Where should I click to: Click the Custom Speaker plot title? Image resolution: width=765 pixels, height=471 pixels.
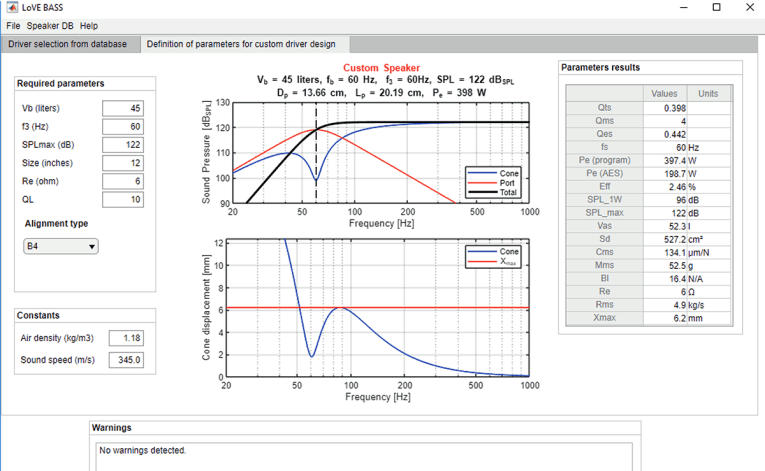click(x=381, y=68)
